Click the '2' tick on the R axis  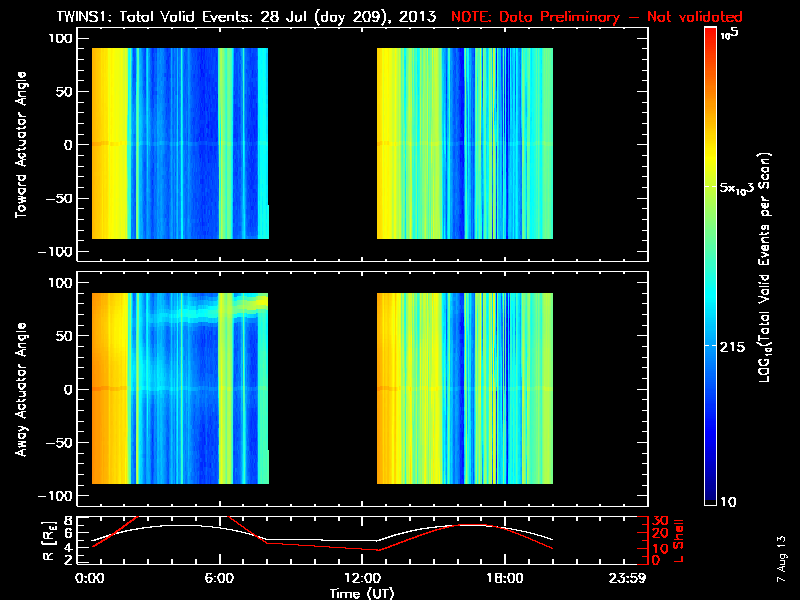click(69, 560)
